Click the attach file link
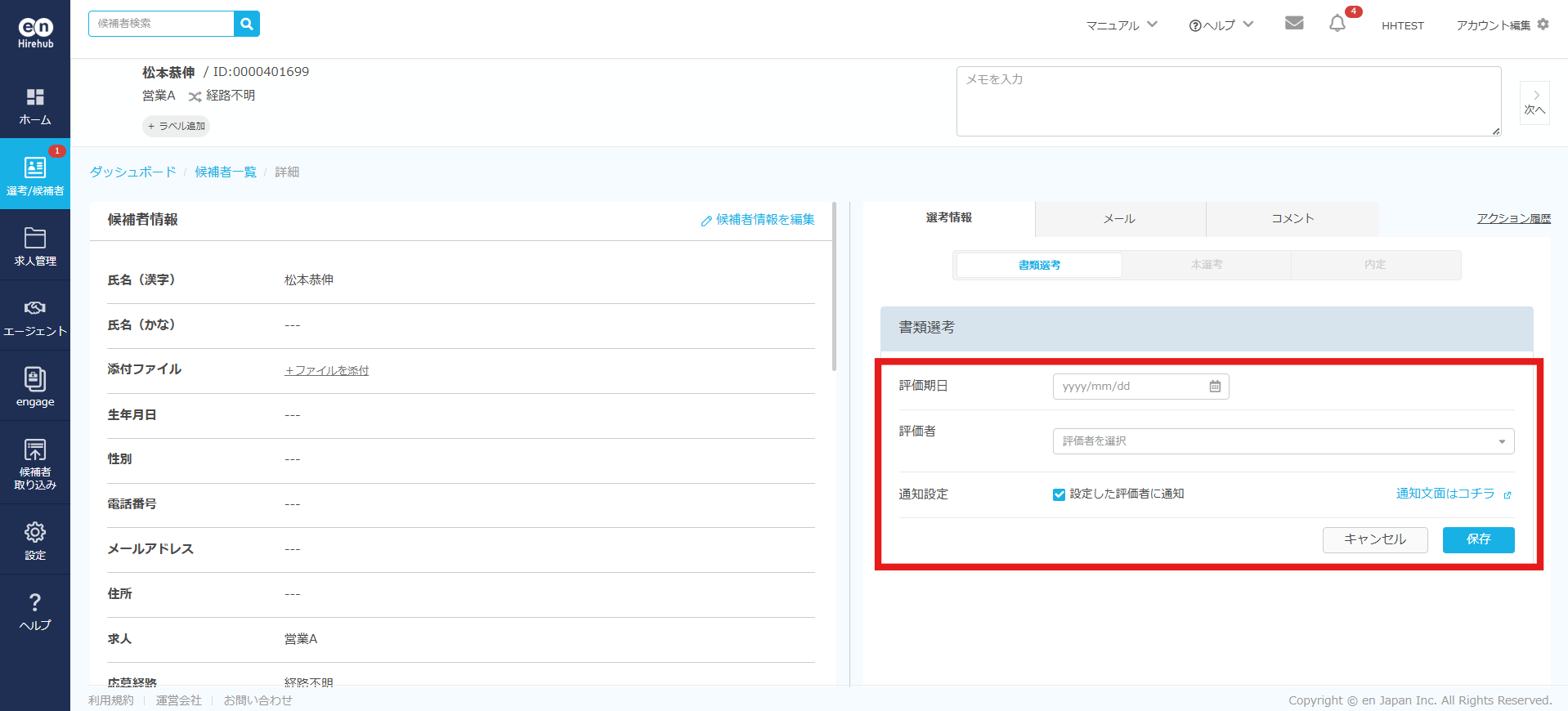The image size is (1568, 711). pos(327,370)
